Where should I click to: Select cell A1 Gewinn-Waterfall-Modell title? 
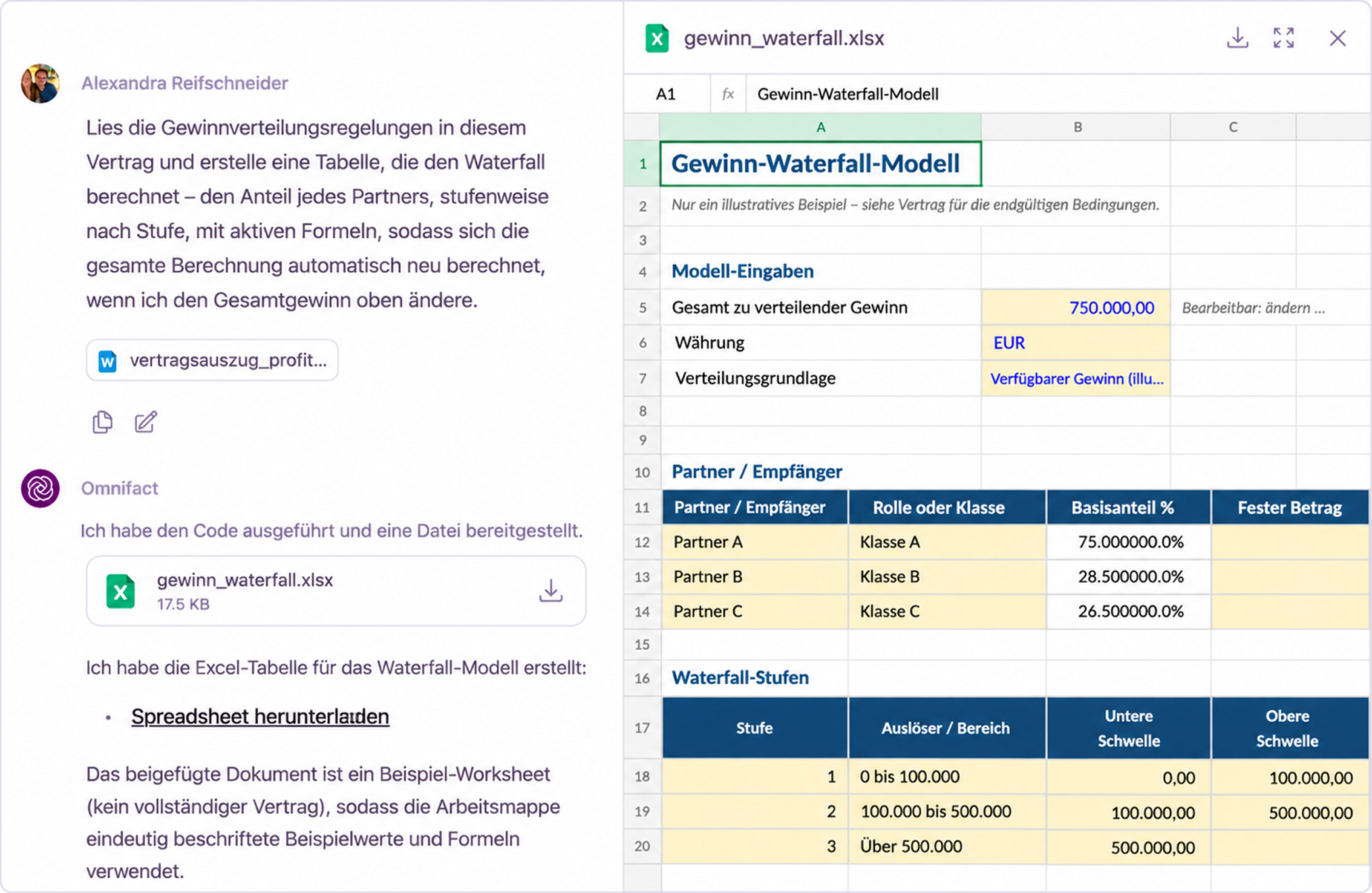point(820,163)
